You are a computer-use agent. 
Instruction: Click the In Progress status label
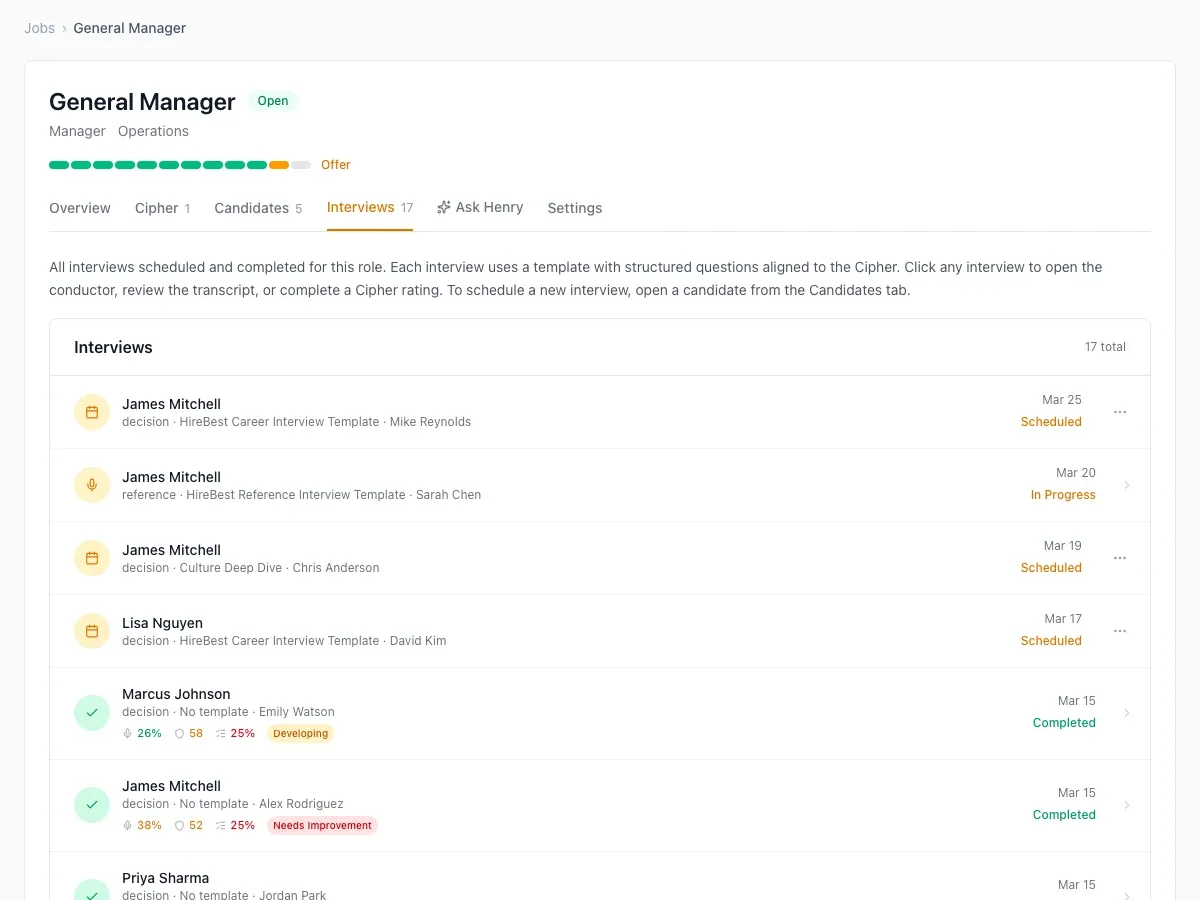(1063, 495)
